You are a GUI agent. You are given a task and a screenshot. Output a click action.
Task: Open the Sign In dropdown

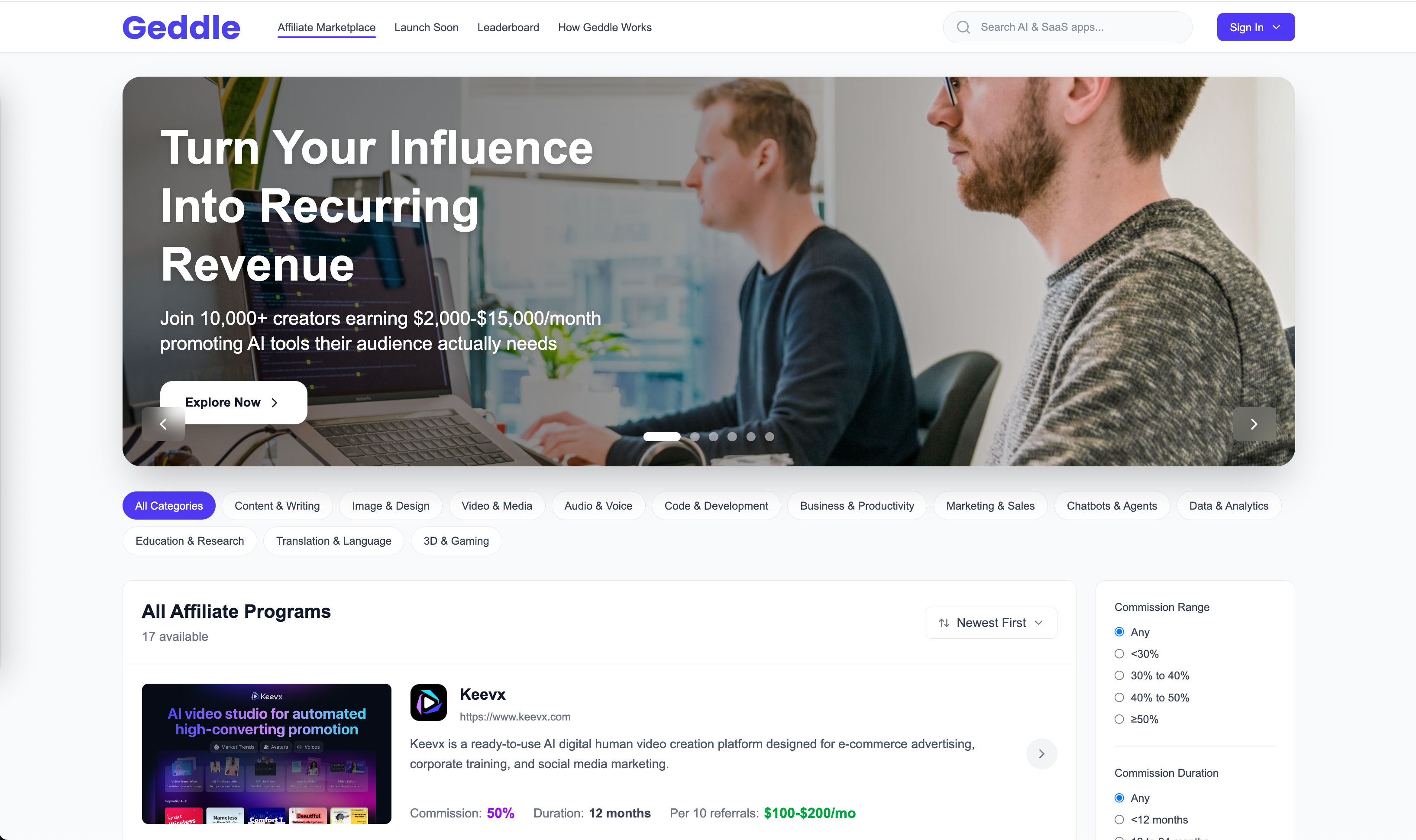coord(1255,27)
